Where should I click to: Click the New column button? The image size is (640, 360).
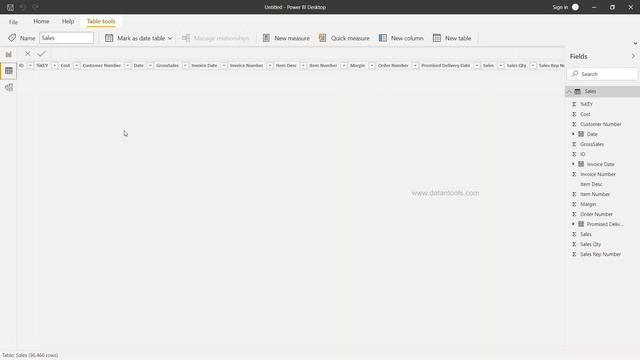click(x=401, y=38)
